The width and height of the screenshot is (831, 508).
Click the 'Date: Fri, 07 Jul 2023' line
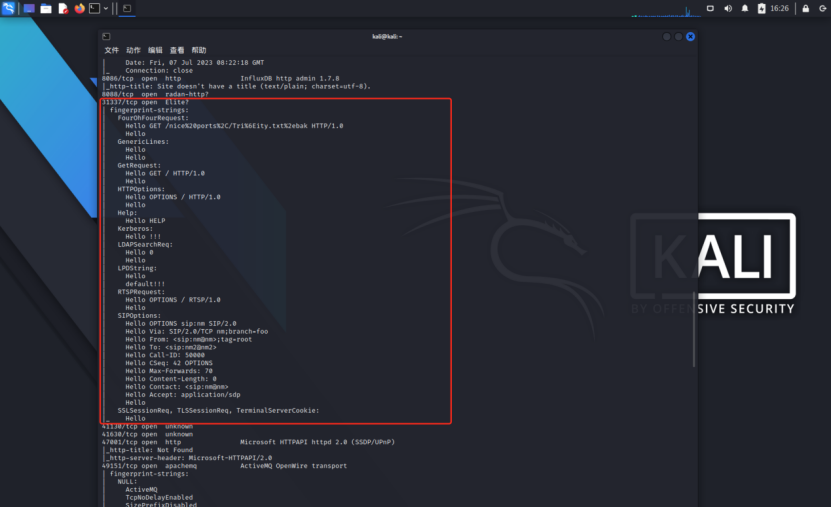195,63
